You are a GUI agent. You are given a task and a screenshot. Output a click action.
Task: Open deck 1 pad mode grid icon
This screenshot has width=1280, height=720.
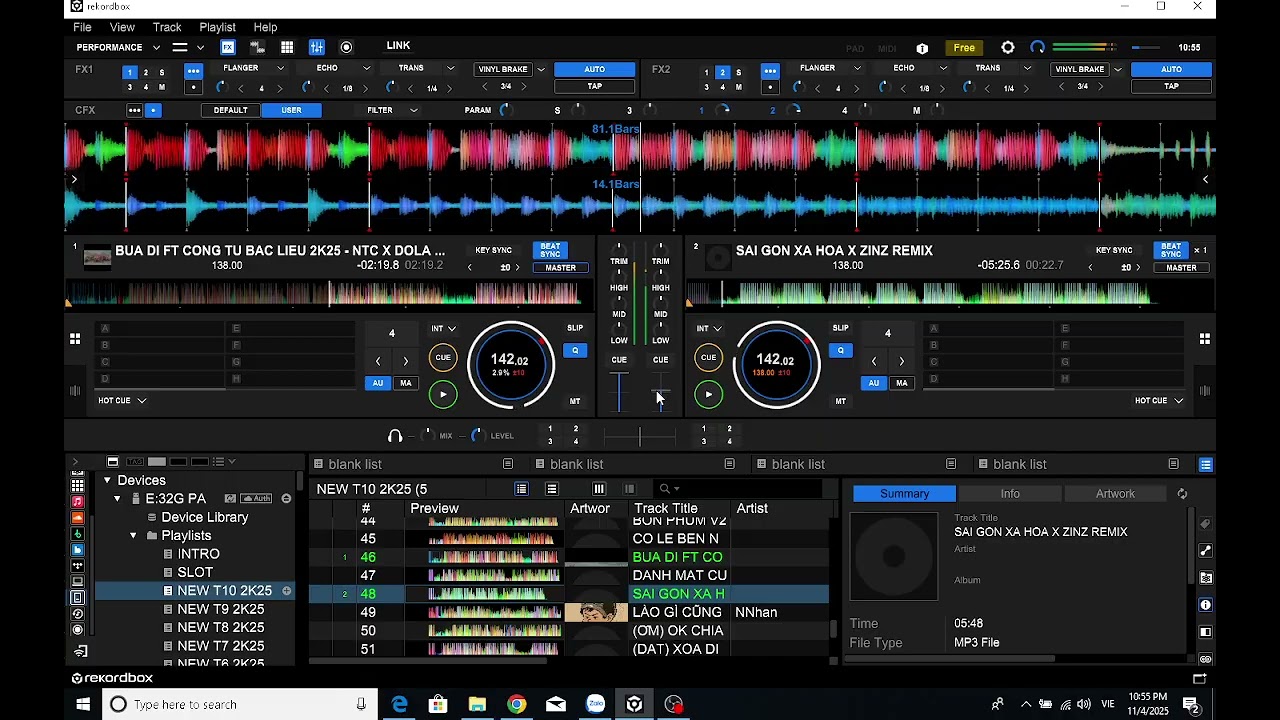point(75,339)
